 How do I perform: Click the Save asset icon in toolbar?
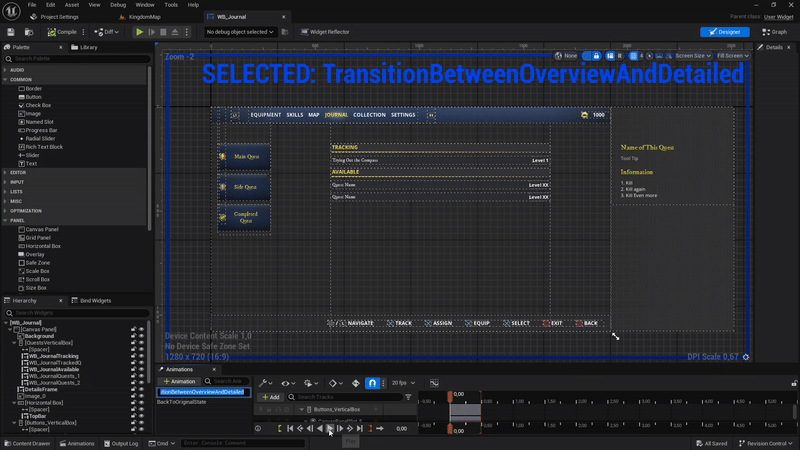10,32
